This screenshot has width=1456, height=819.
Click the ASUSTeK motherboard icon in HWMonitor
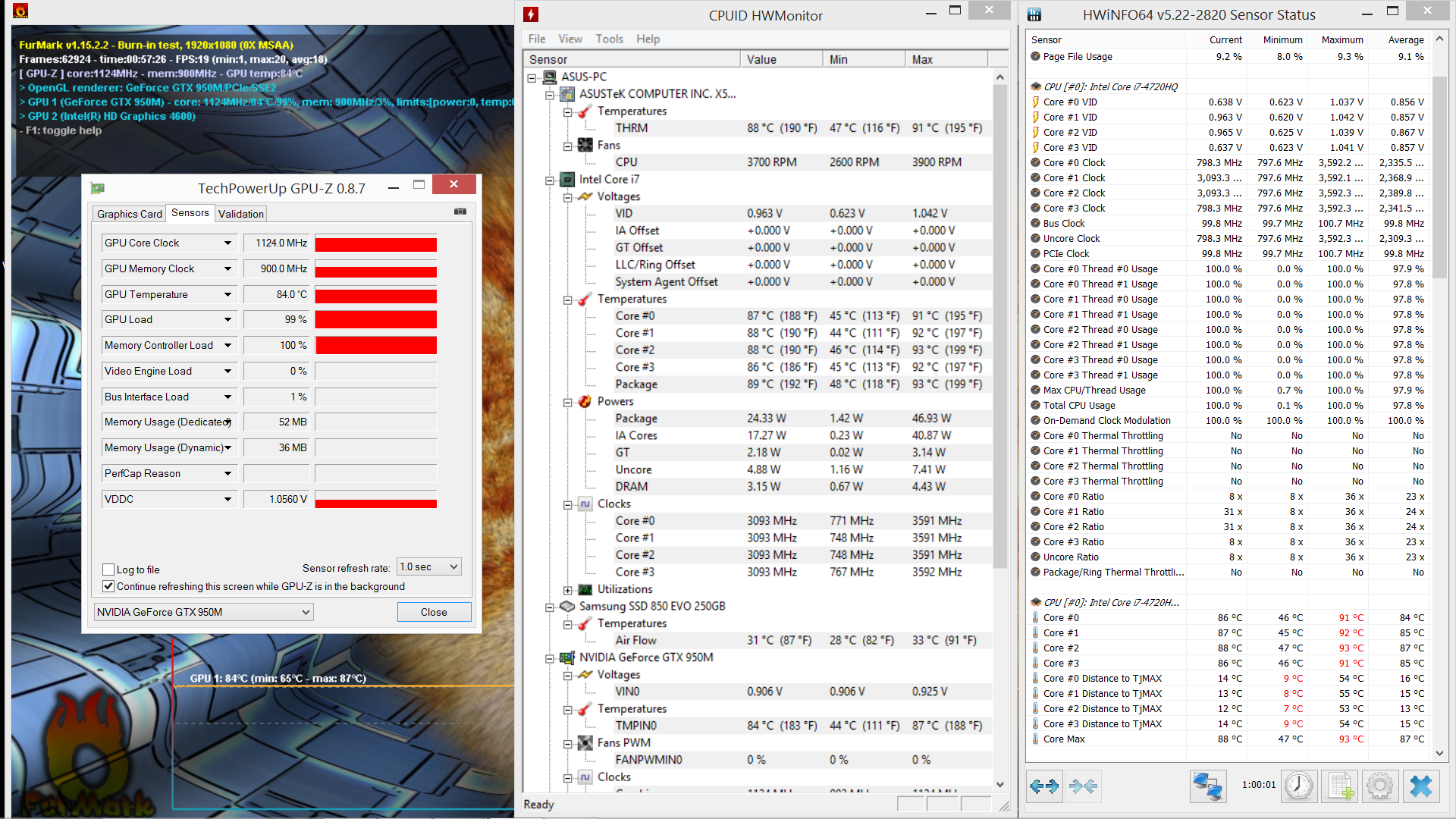point(567,94)
